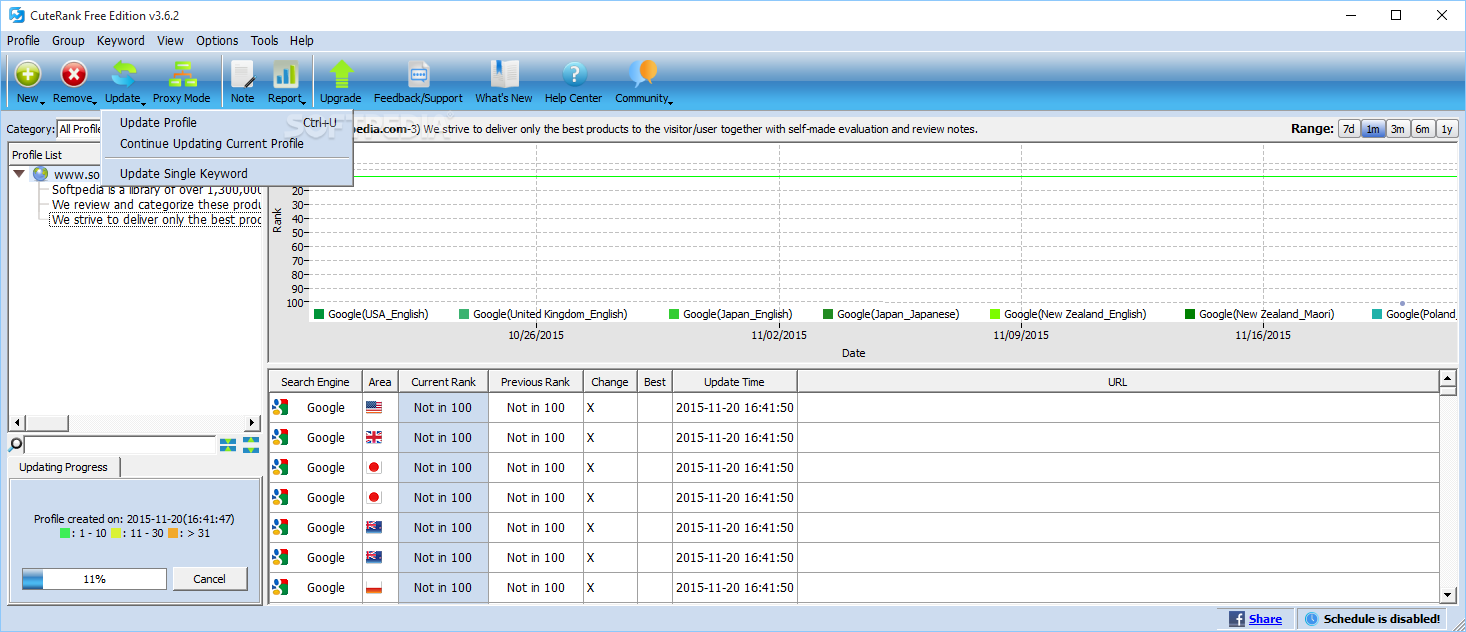Image resolution: width=1466 pixels, height=632 pixels.
Task: Click Google icon in the USA flag row
Action: [x=280, y=408]
